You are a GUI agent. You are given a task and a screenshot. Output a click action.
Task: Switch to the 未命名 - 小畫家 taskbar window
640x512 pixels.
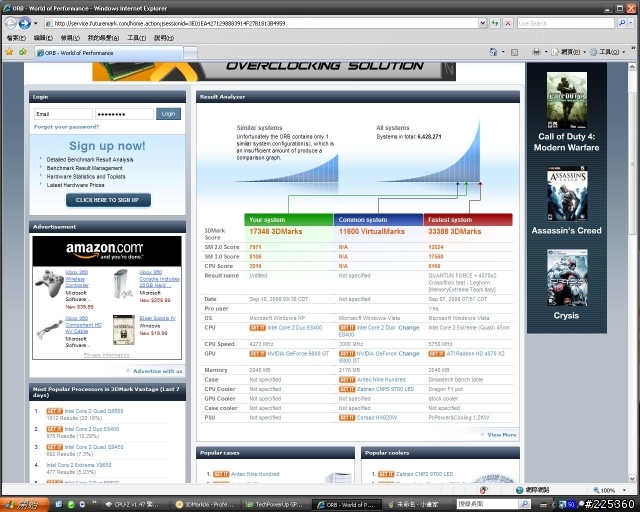417,505
